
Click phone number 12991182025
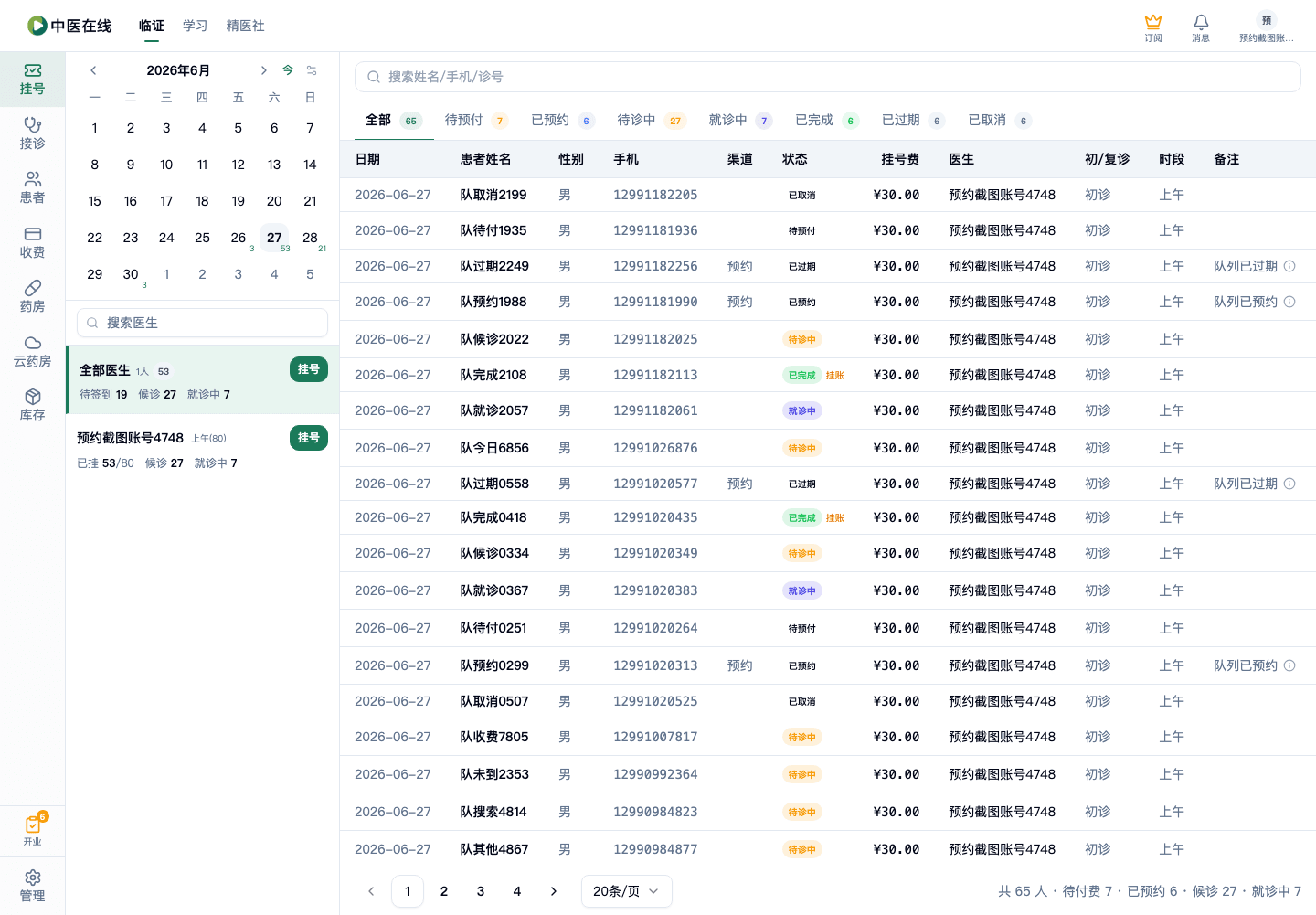coord(655,339)
